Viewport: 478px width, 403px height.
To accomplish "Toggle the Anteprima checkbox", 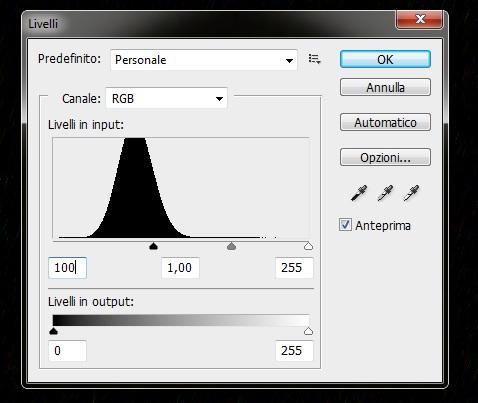I will 345,225.
